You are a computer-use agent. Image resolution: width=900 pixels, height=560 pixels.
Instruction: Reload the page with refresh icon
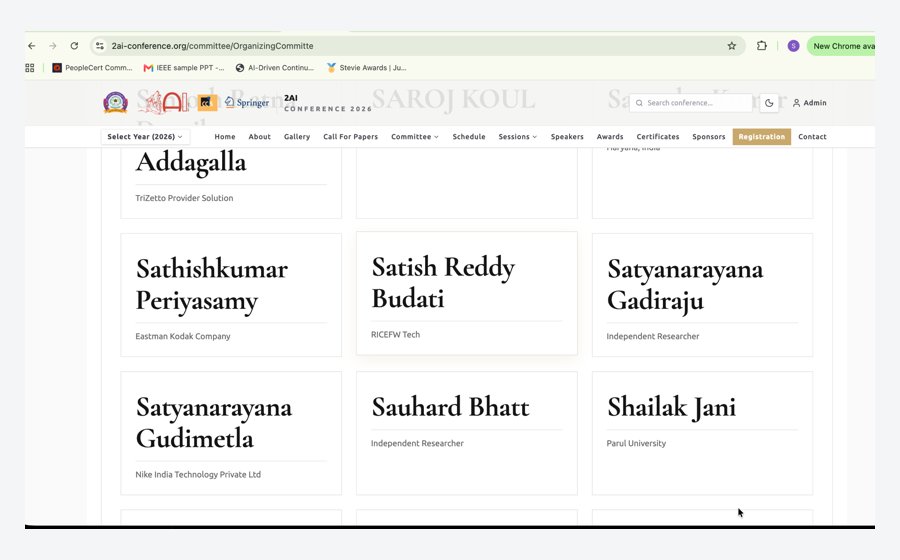[74, 46]
